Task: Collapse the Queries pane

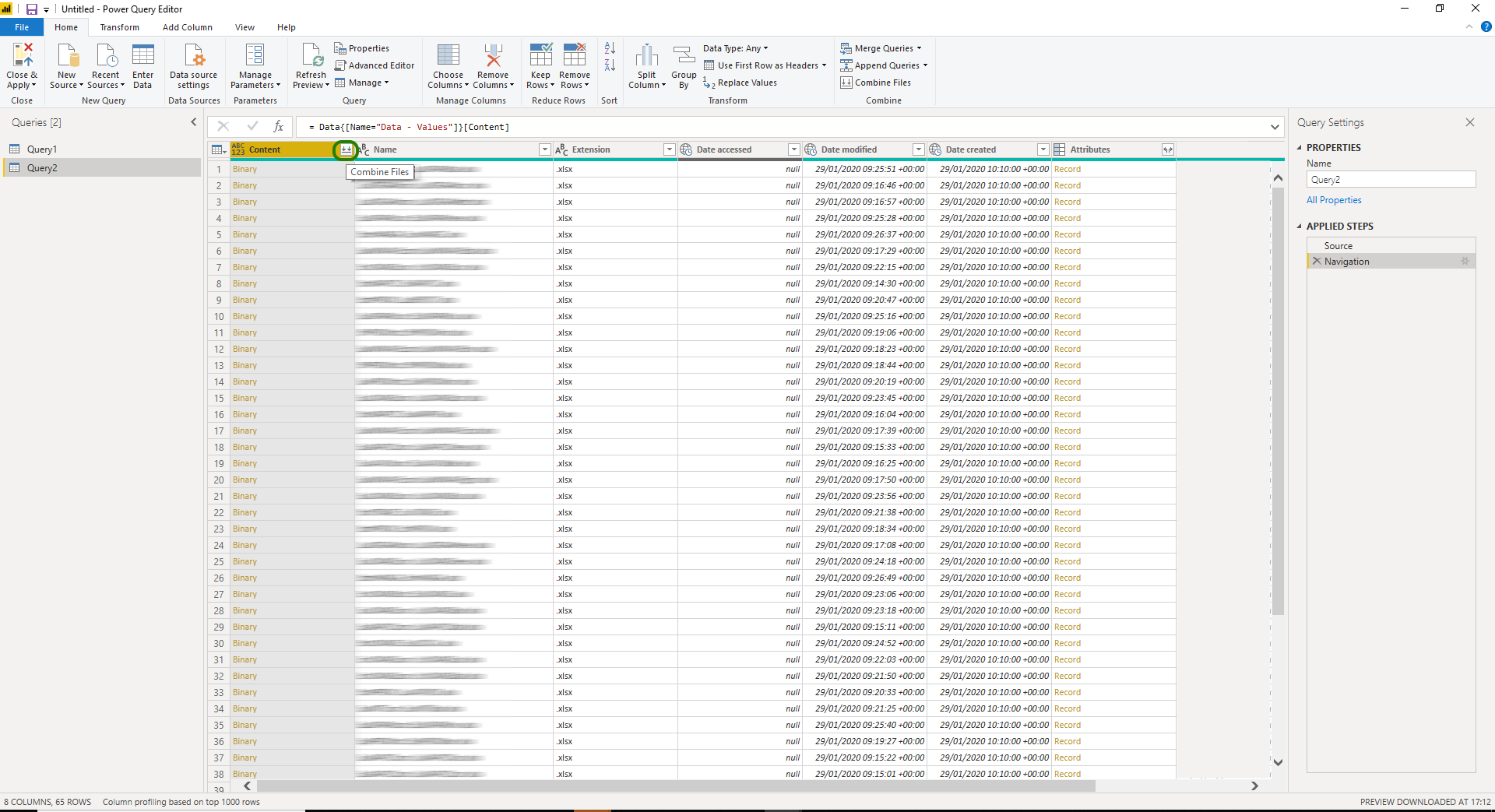Action: [x=194, y=122]
